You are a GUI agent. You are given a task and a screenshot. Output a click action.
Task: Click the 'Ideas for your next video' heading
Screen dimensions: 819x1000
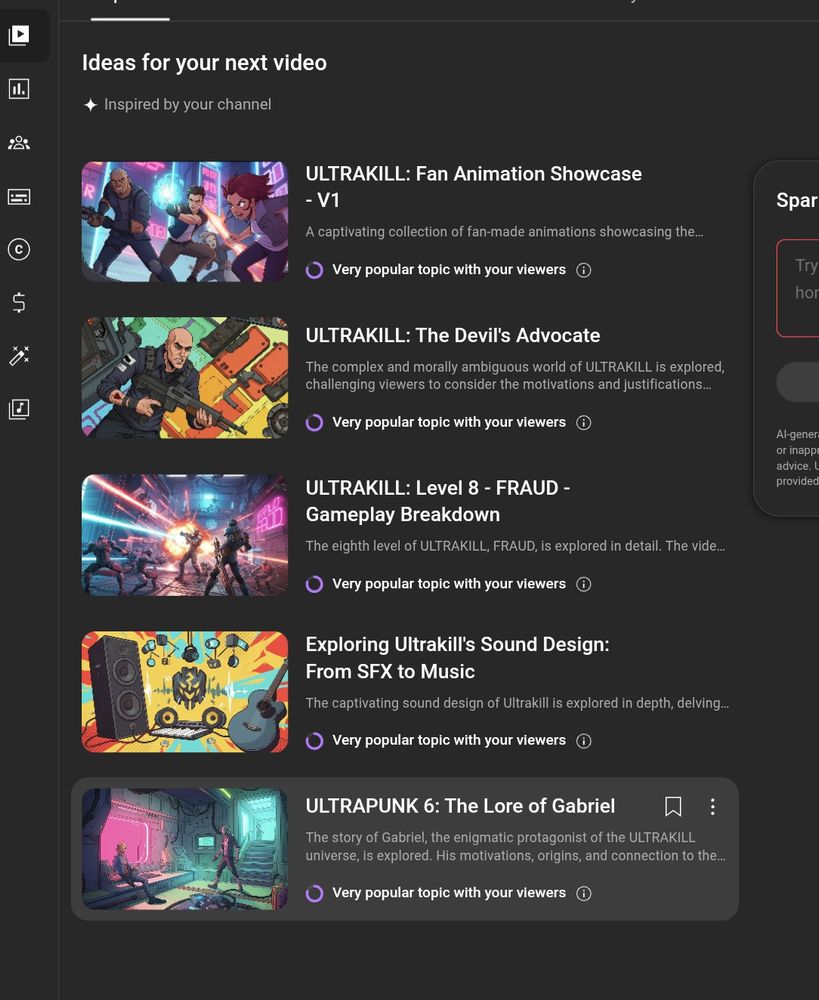(204, 63)
